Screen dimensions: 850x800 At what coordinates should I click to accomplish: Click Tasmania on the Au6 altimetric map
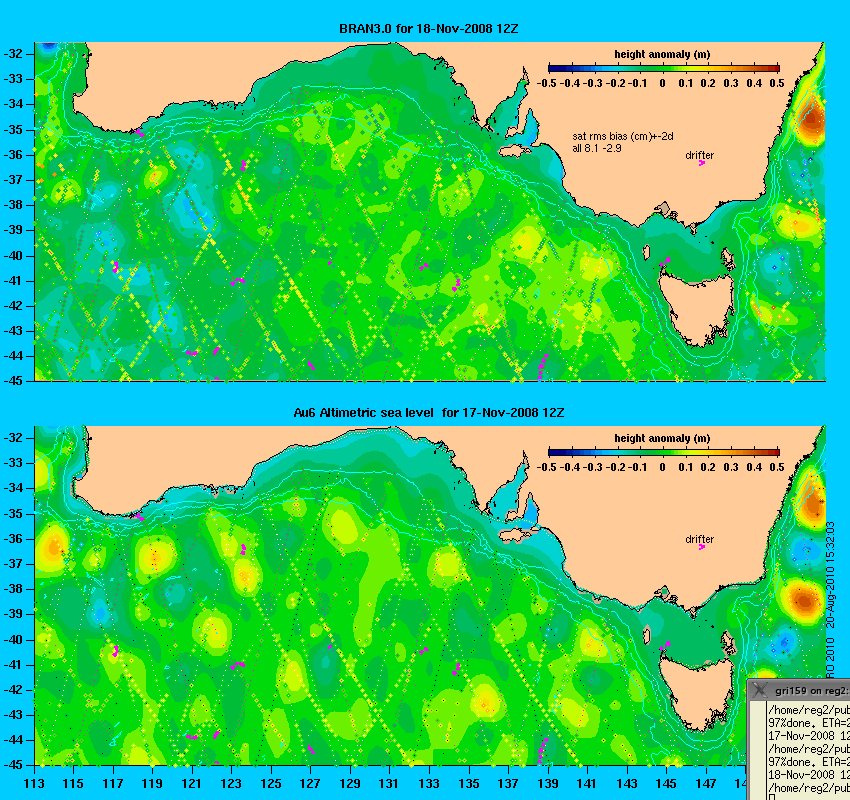697,689
